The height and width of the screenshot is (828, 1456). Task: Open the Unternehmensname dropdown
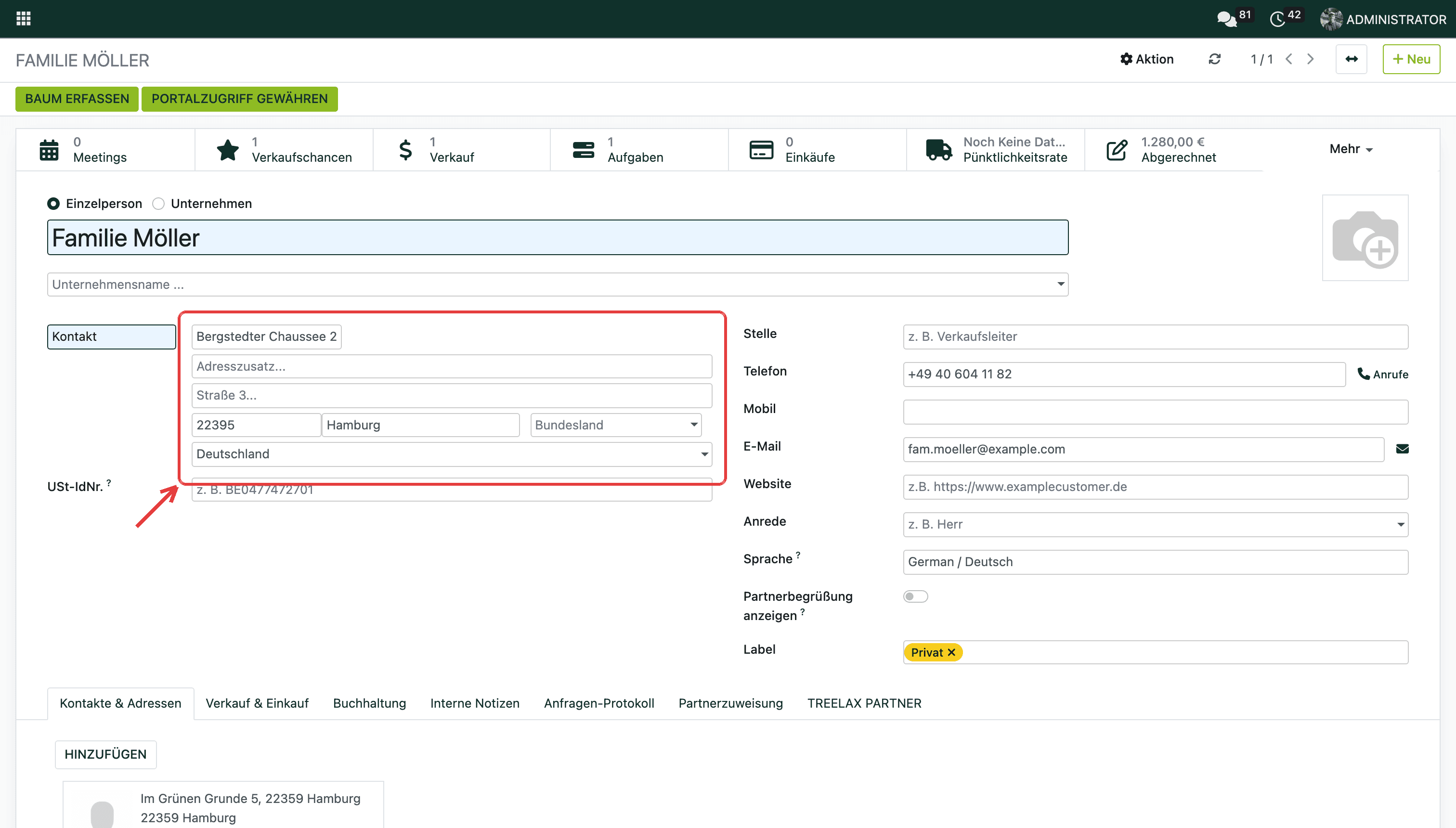558,285
